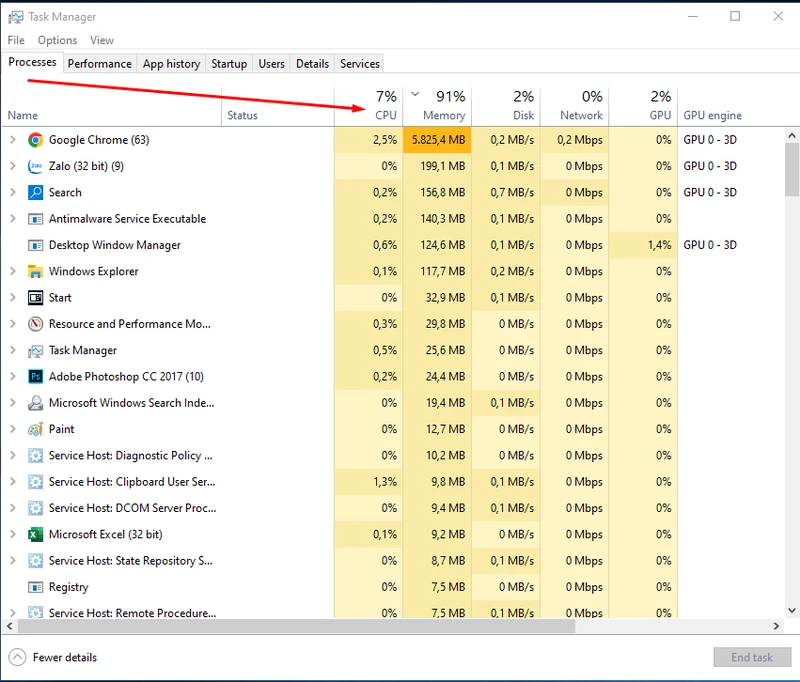Click the vertical scrollbar thumb

(791, 169)
